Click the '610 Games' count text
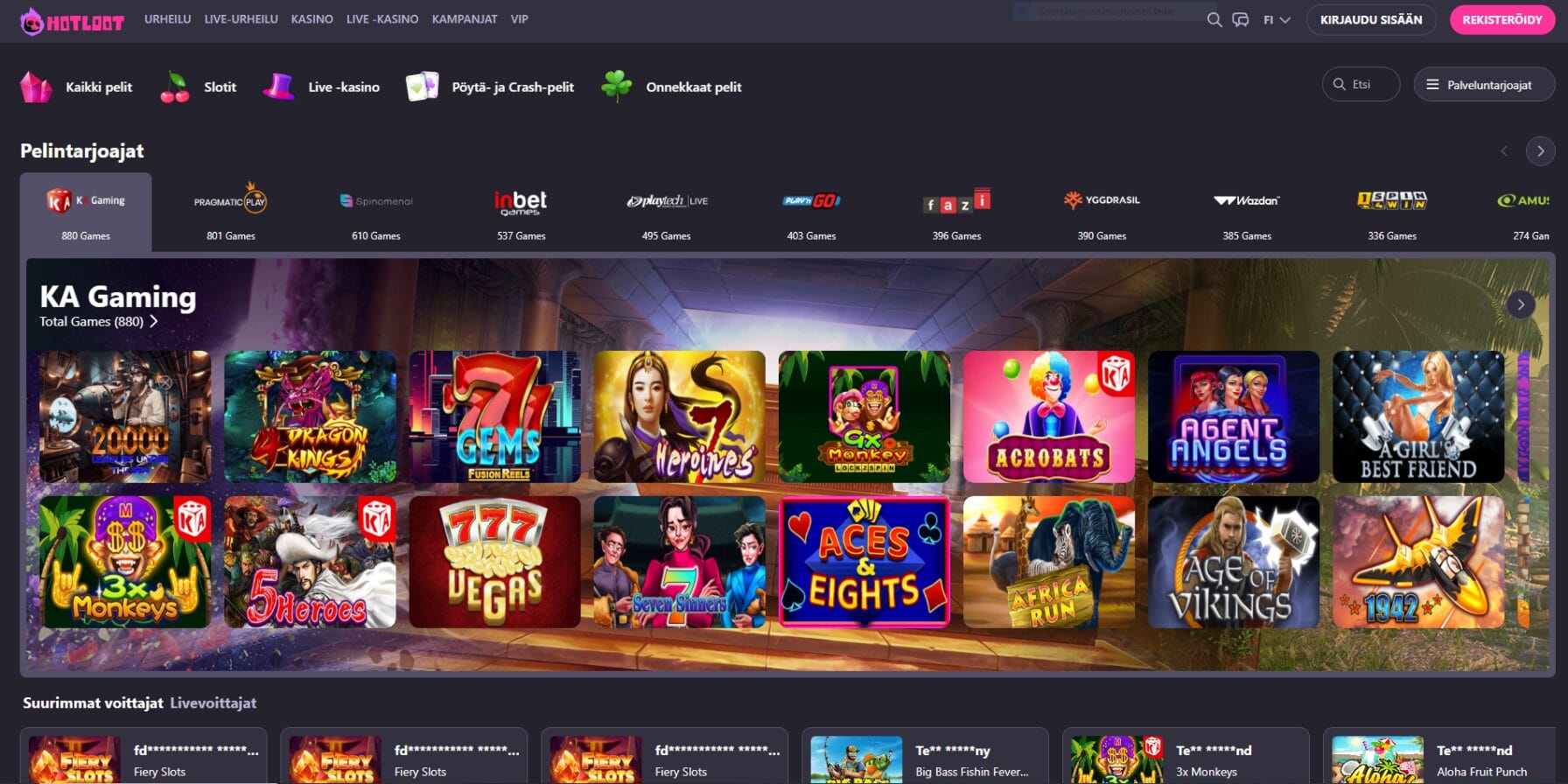1568x784 pixels. pos(376,236)
